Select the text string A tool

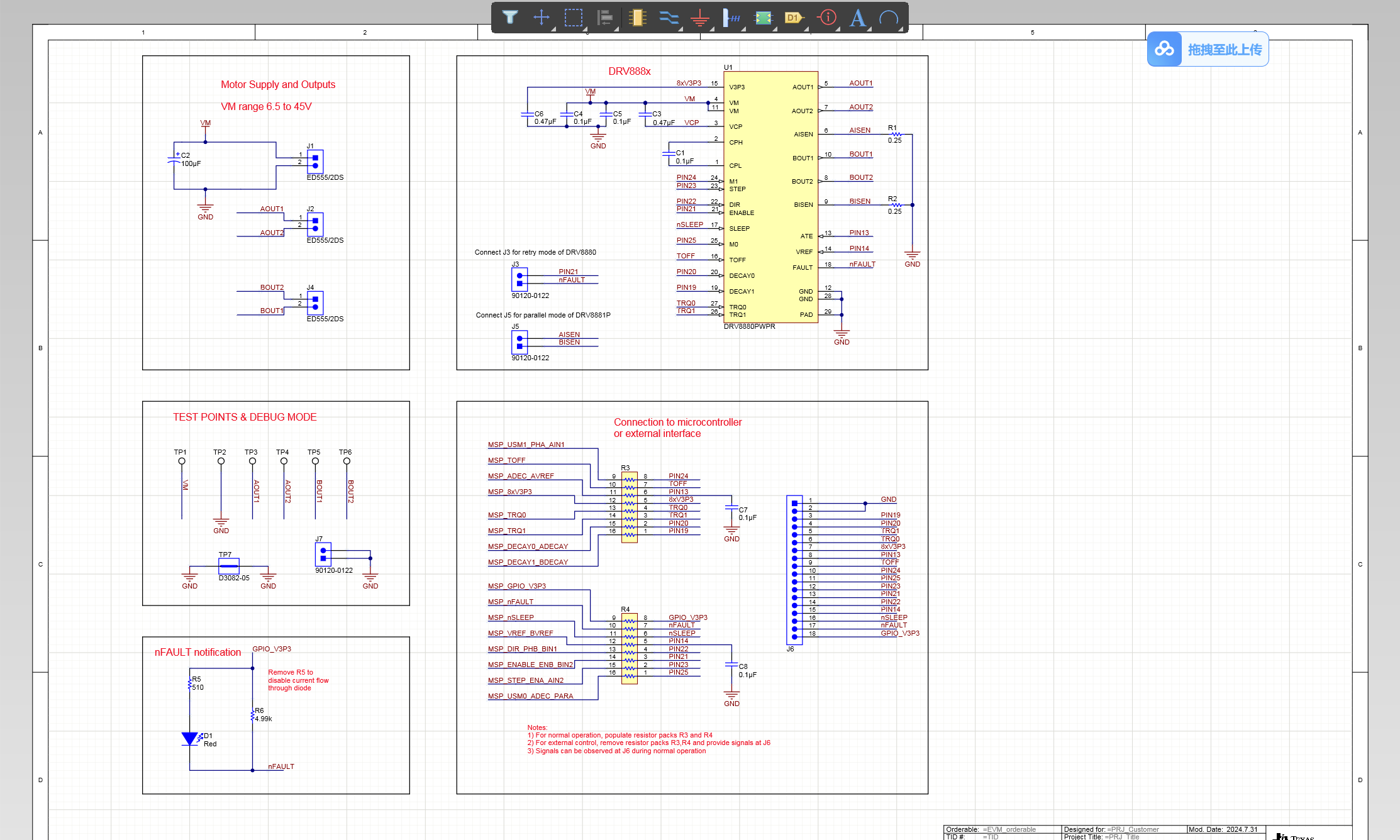tap(858, 18)
